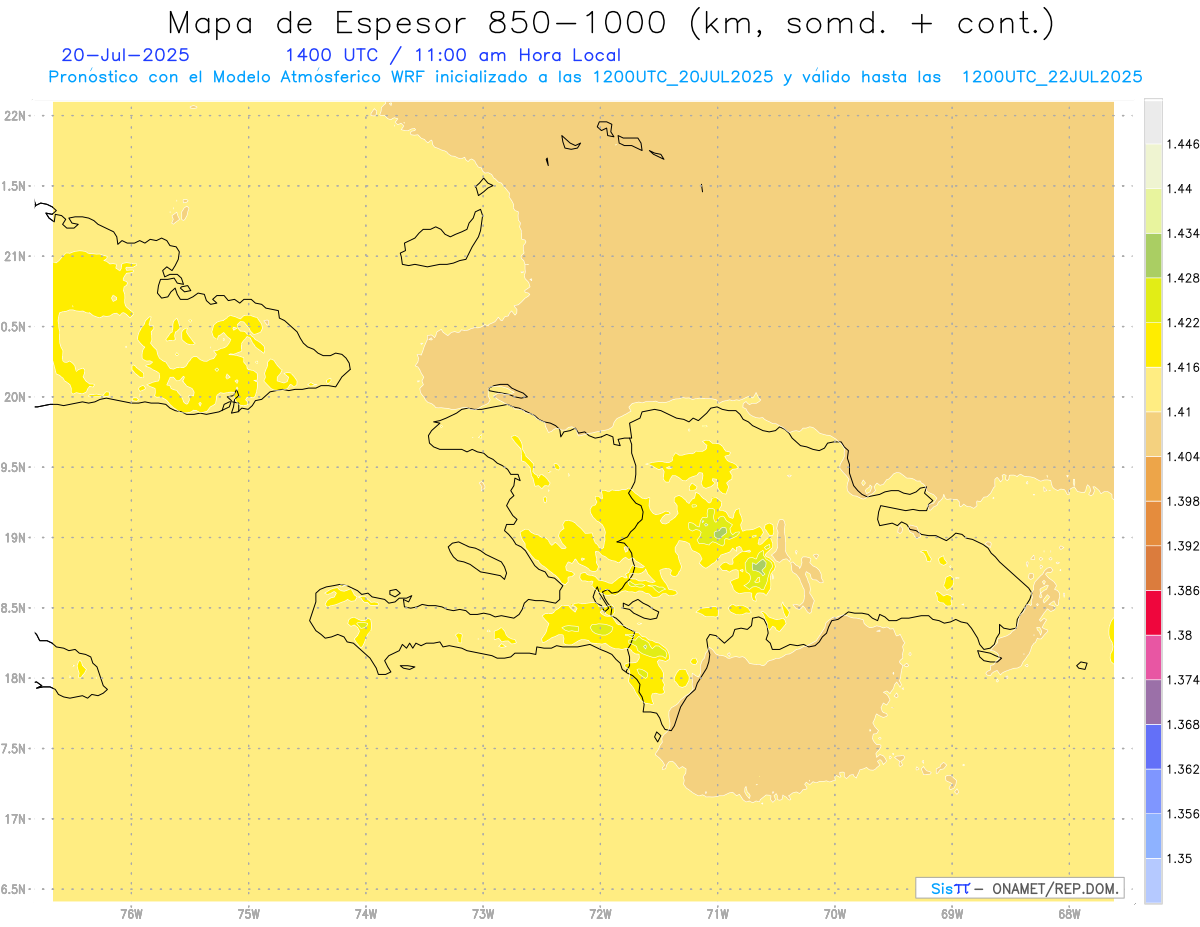Select the '20N' latitude label
The width and height of the screenshot is (1200, 927).
[x=15, y=397]
